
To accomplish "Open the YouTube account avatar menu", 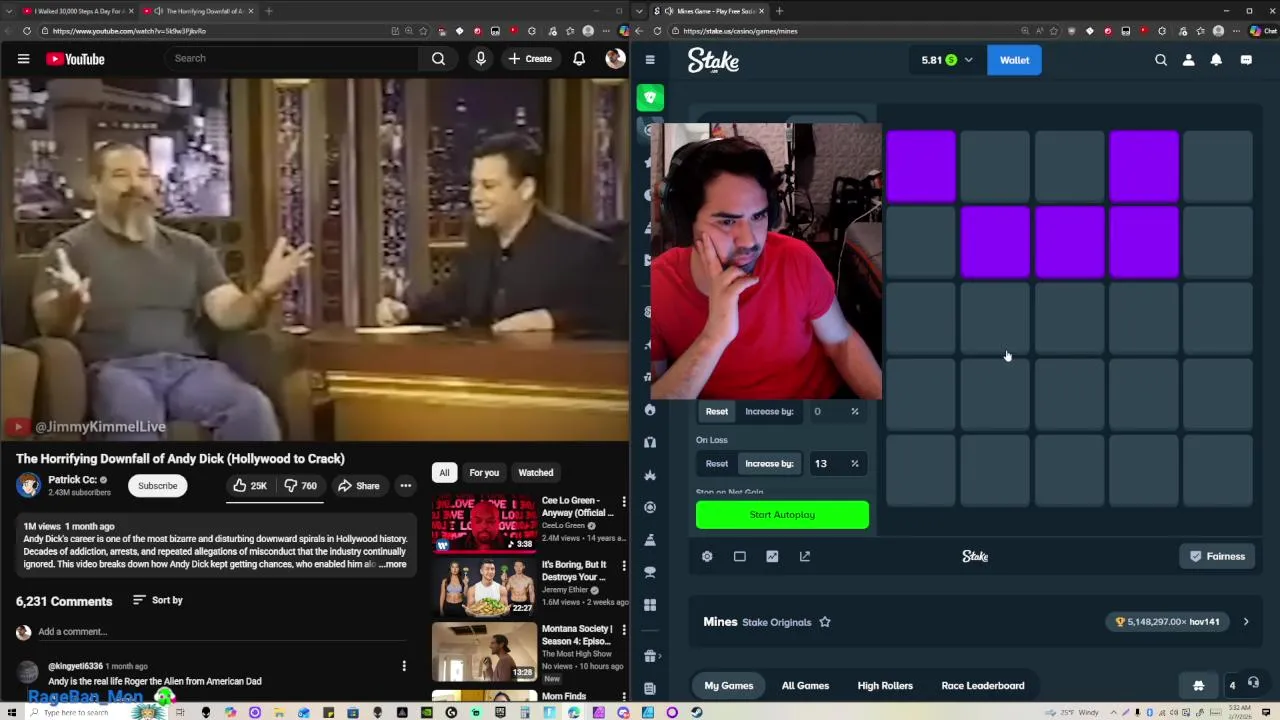I will tap(615, 59).
